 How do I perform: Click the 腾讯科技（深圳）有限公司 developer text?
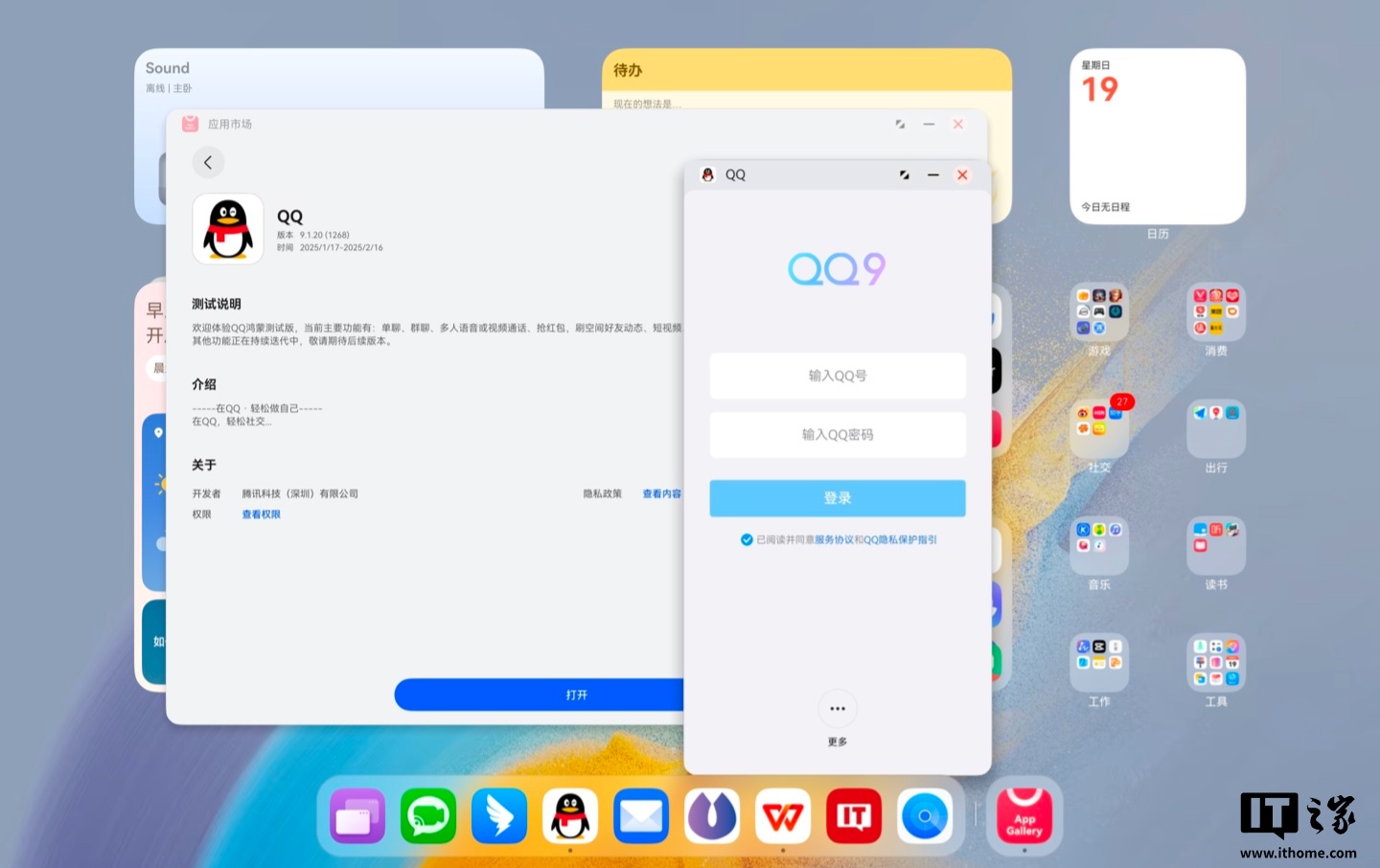pos(300,494)
